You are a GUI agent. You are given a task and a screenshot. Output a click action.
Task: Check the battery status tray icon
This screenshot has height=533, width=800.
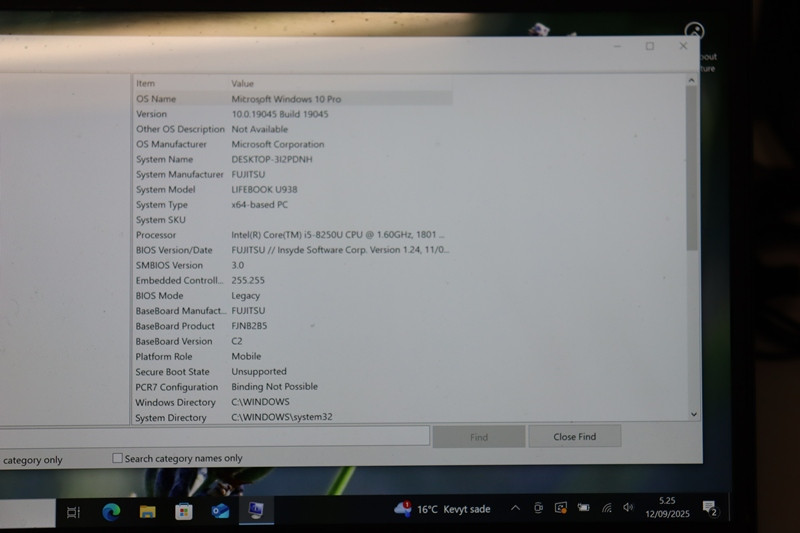coord(583,507)
